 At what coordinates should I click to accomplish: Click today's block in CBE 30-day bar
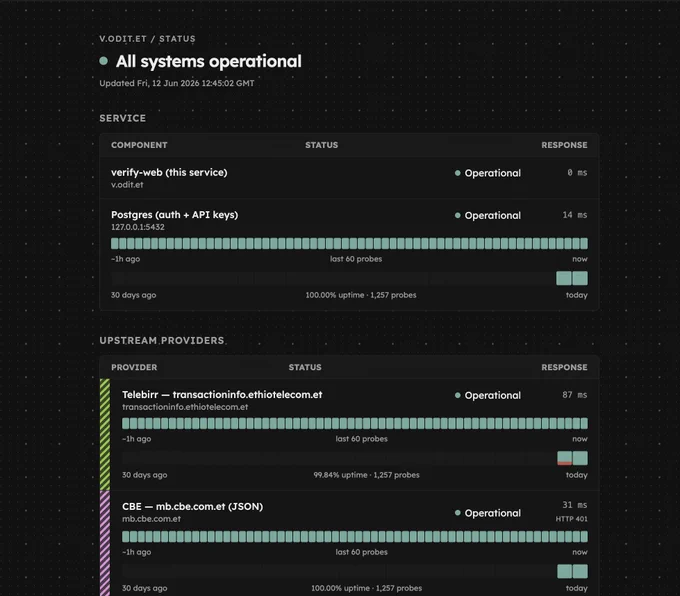pyautogui.click(x=580, y=571)
